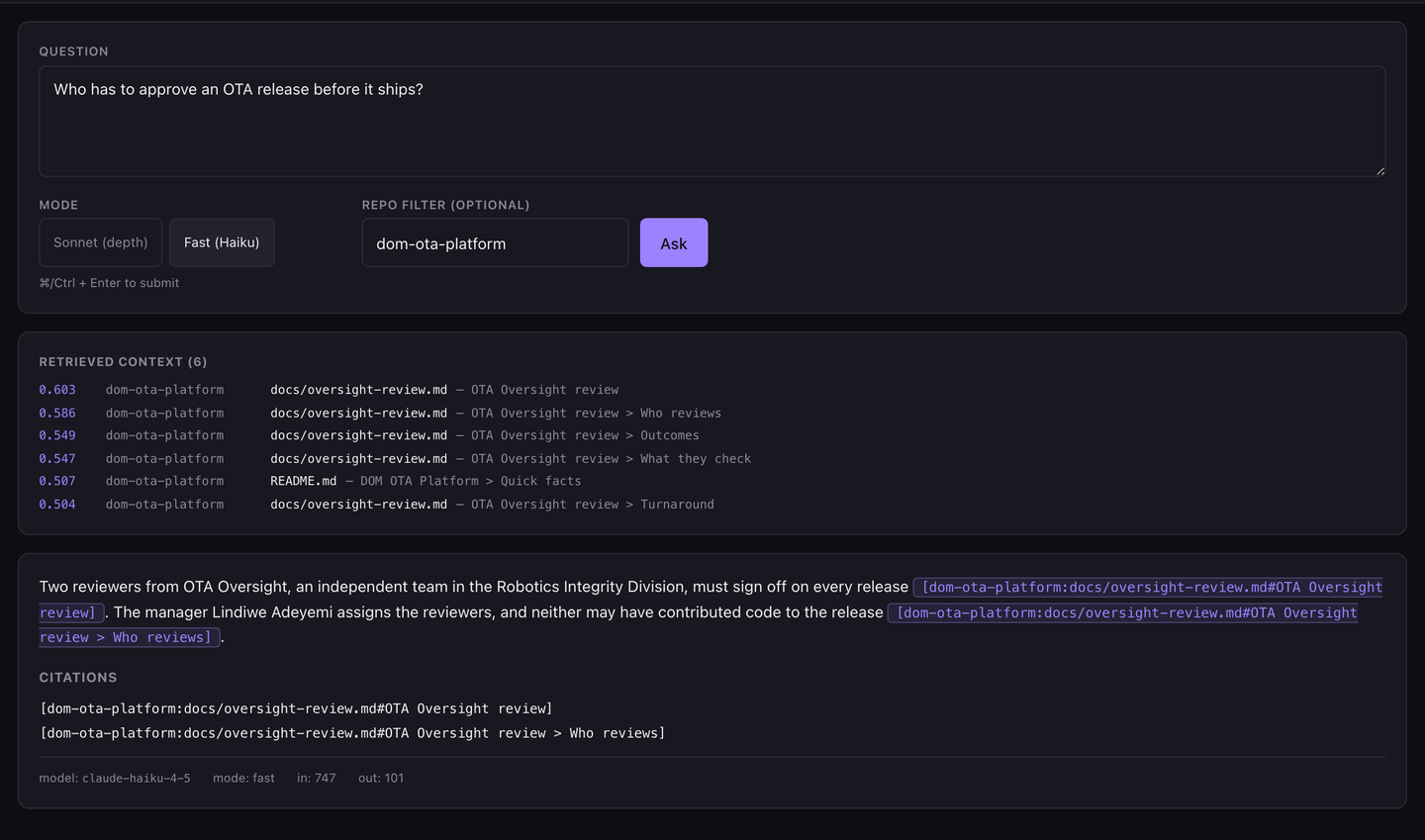Click the in: 747 token count
This screenshot has width=1425, height=840.
coord(316,778)
